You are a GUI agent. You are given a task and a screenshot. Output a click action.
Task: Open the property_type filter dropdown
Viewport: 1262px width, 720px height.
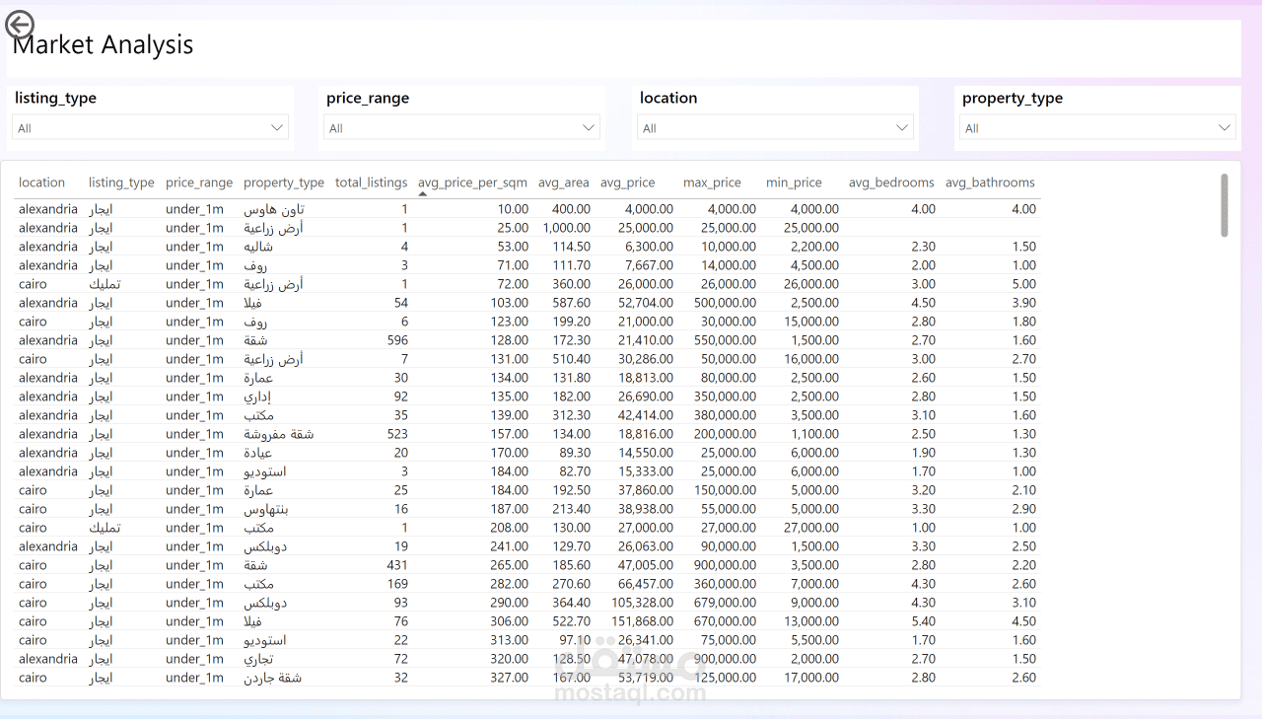click(x=1098, y=127)
